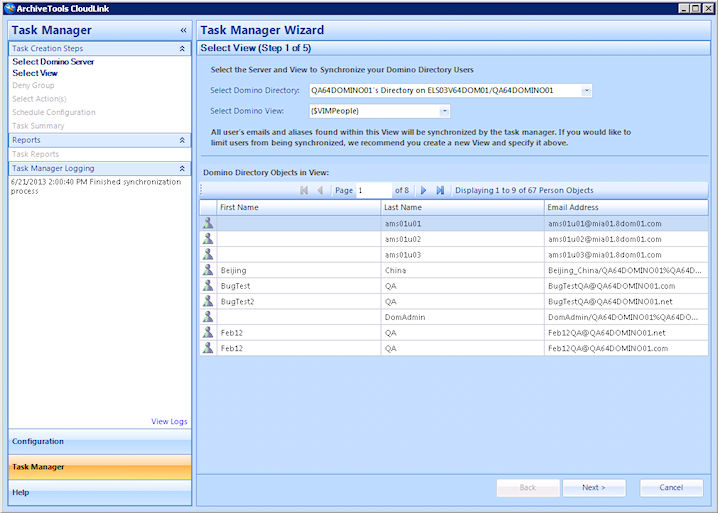718x513 pixels.
Task: Open the Help navigation pane
Action: pyautogui.click(x=100, y=492)
